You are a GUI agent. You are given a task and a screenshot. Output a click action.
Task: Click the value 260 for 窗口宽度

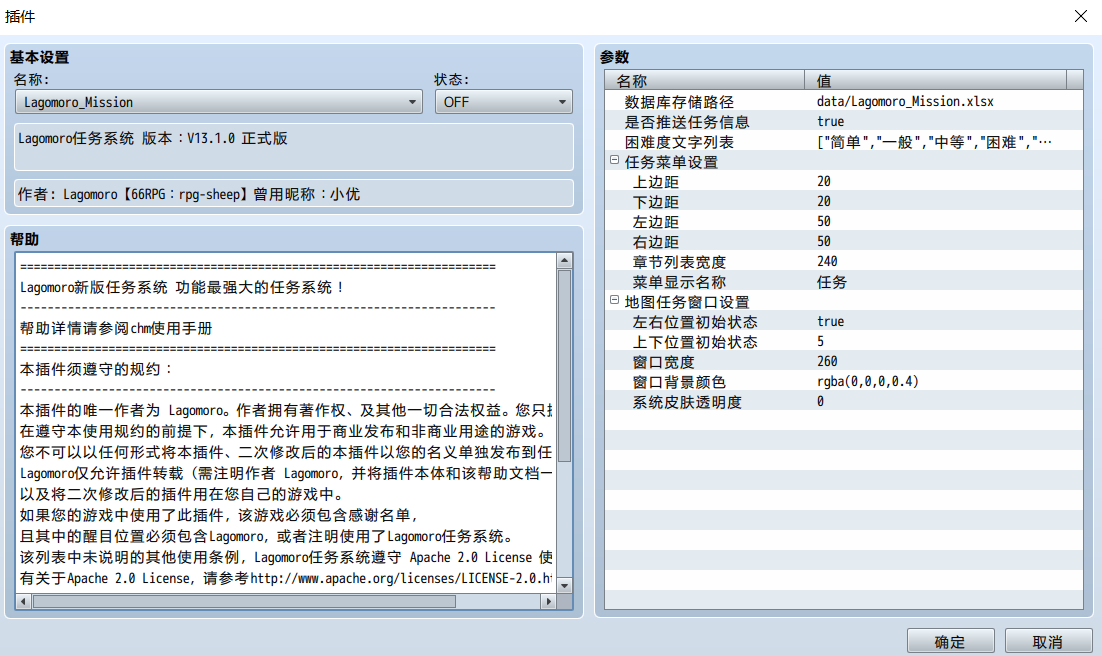pyautogui.click(x=827, y=361)
